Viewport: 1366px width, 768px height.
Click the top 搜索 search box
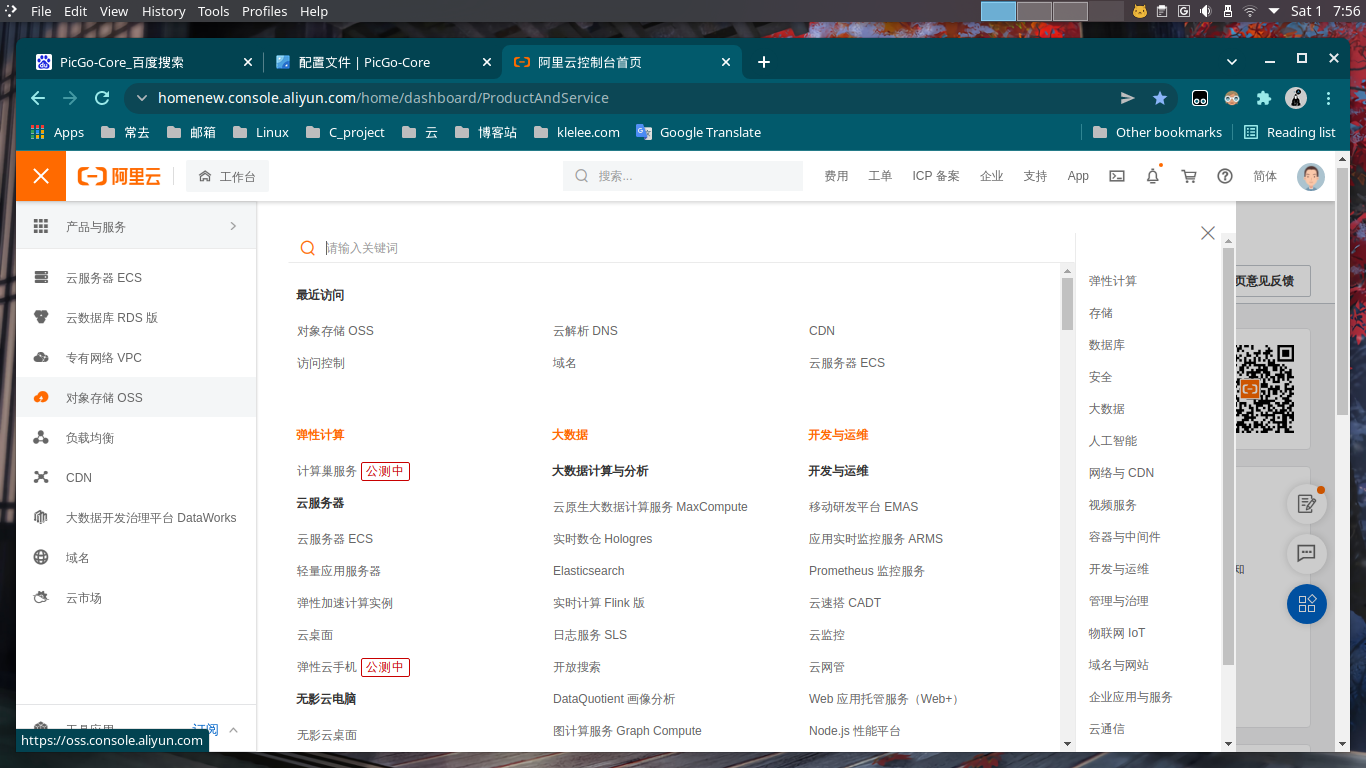tap(683, 176)
